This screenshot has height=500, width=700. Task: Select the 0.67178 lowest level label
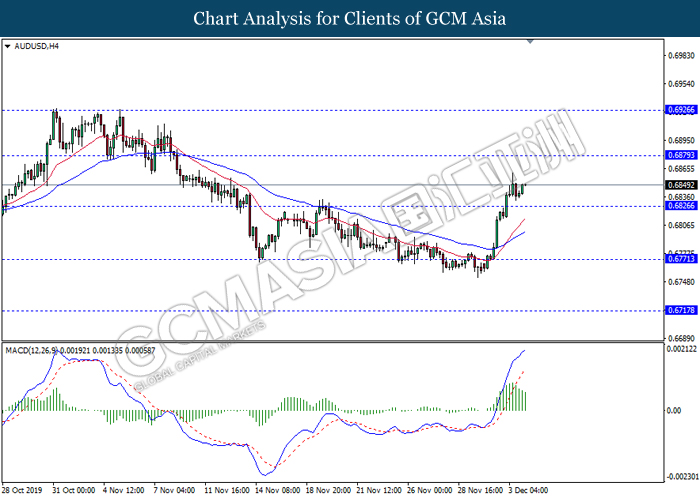pyautogui.click(x=681, y=310)
